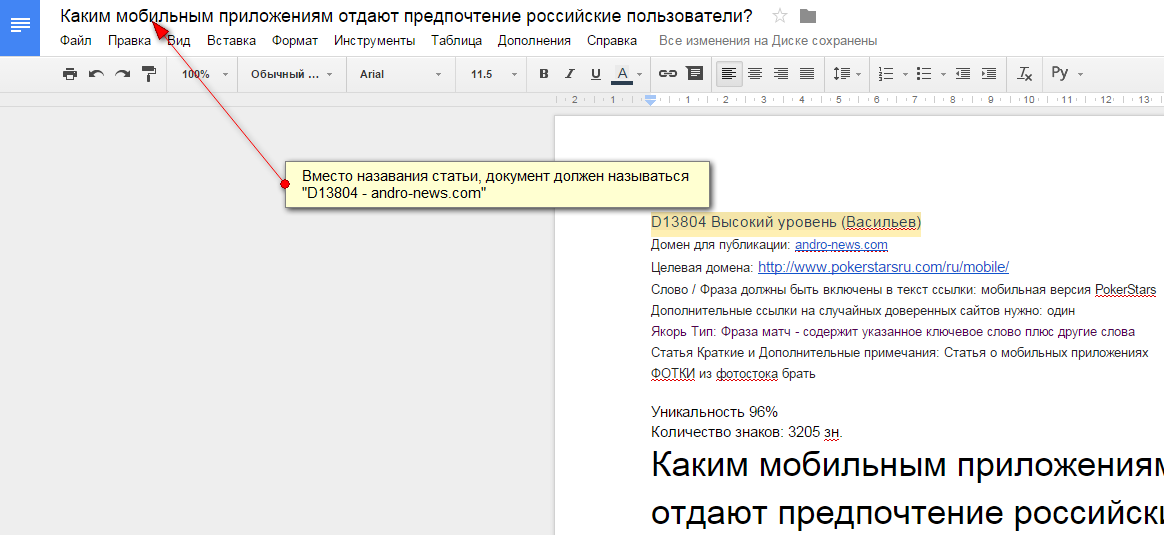Open the Инструменты menu
1164x535 pixels.
(374, 41)
